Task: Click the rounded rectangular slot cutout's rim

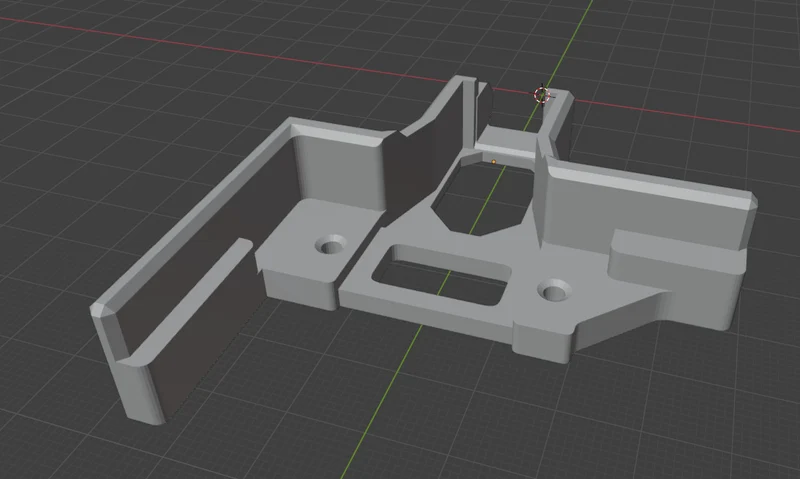Action: coord(441,275)
